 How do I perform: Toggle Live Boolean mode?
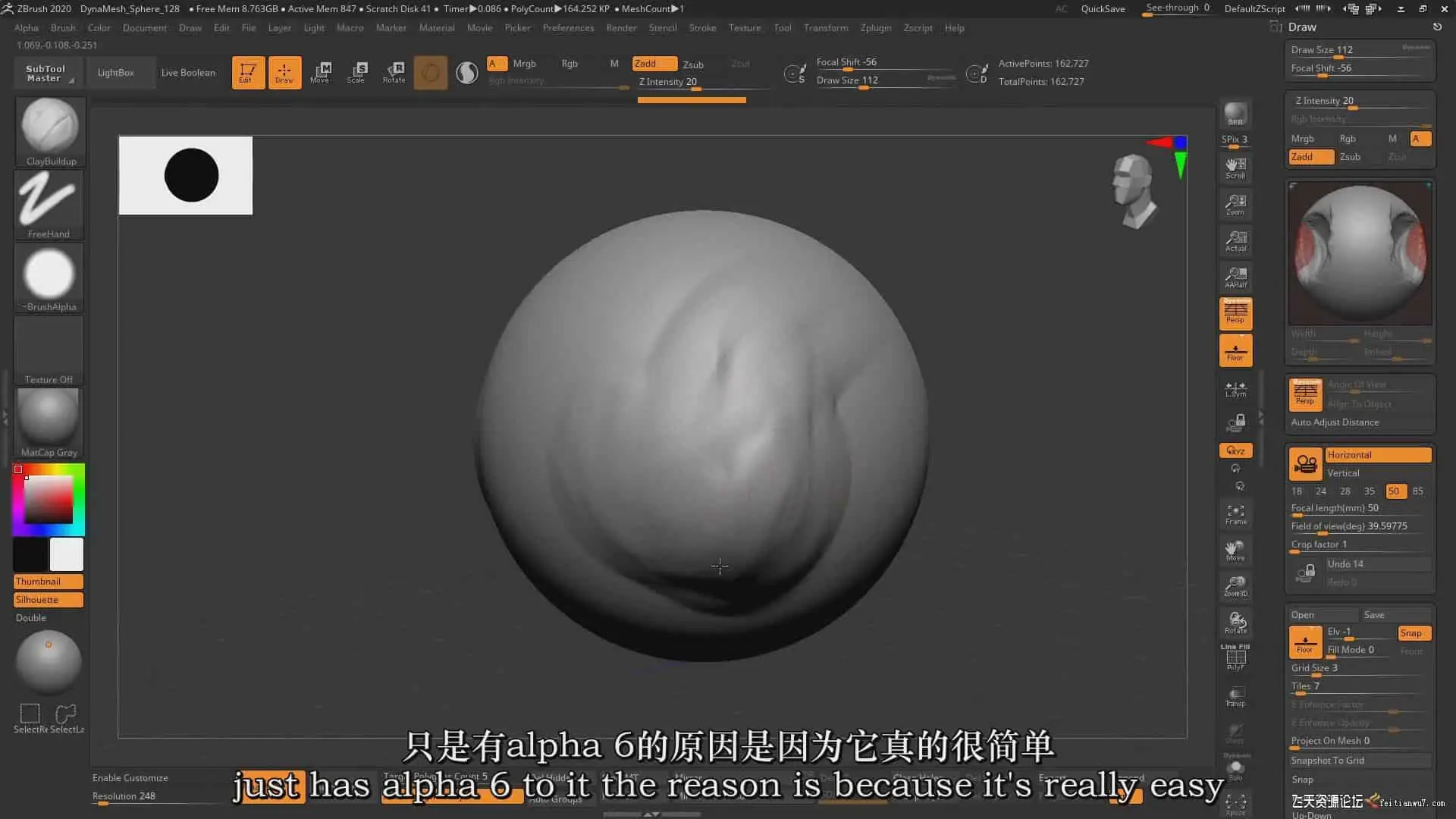coord(188,73)
